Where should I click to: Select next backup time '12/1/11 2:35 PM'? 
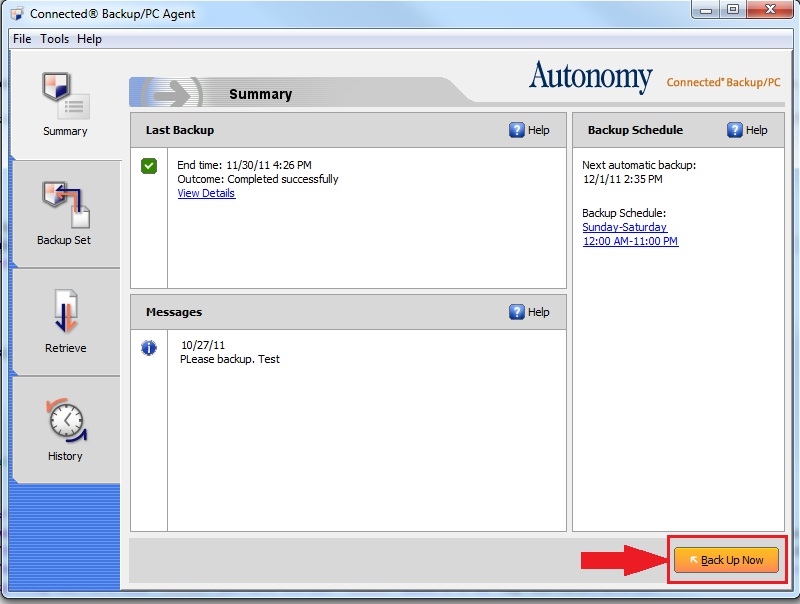click(x=623, y=179)
